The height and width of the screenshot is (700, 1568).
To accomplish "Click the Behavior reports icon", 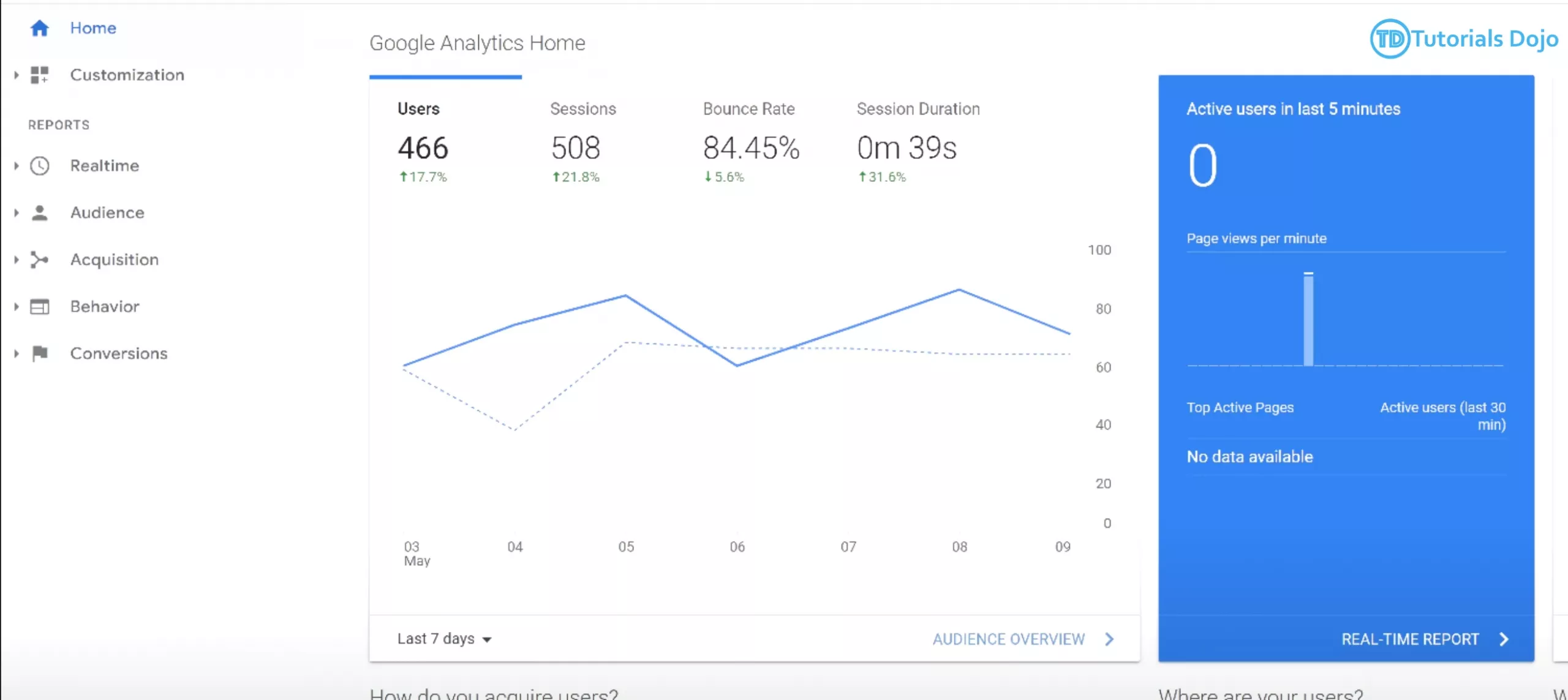I will pyautogui.click(x=40, y=306).
